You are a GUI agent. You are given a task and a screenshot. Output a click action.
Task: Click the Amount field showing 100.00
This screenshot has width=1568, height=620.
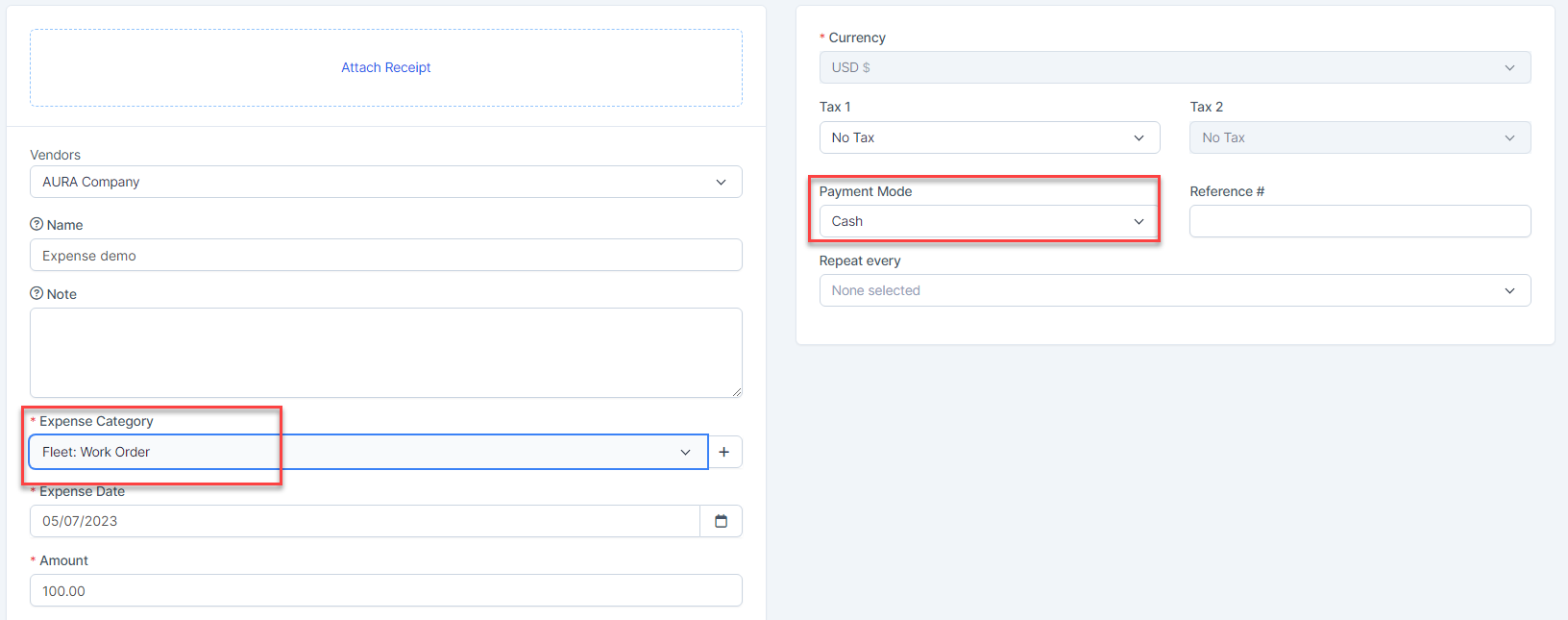(x=384, y=591)
